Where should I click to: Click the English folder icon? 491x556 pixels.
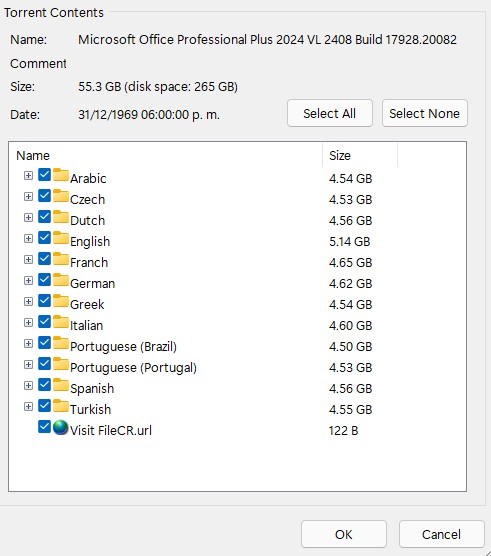click(61, 238)
